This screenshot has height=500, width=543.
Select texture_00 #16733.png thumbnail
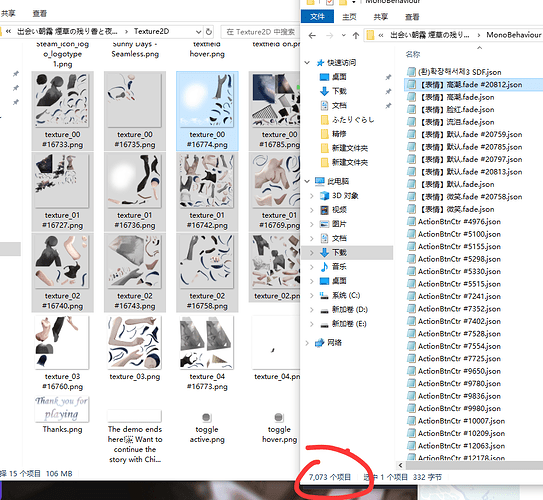[62, 111]
